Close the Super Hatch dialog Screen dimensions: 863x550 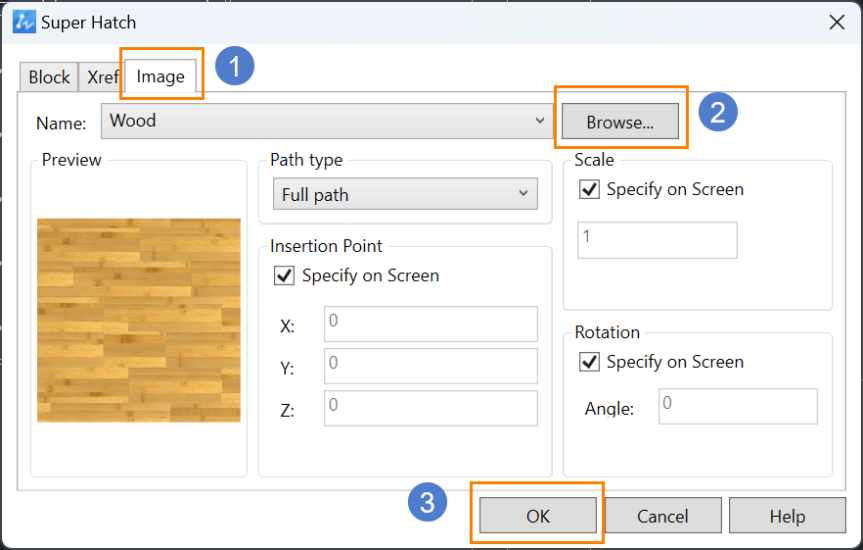pos(837,23)
